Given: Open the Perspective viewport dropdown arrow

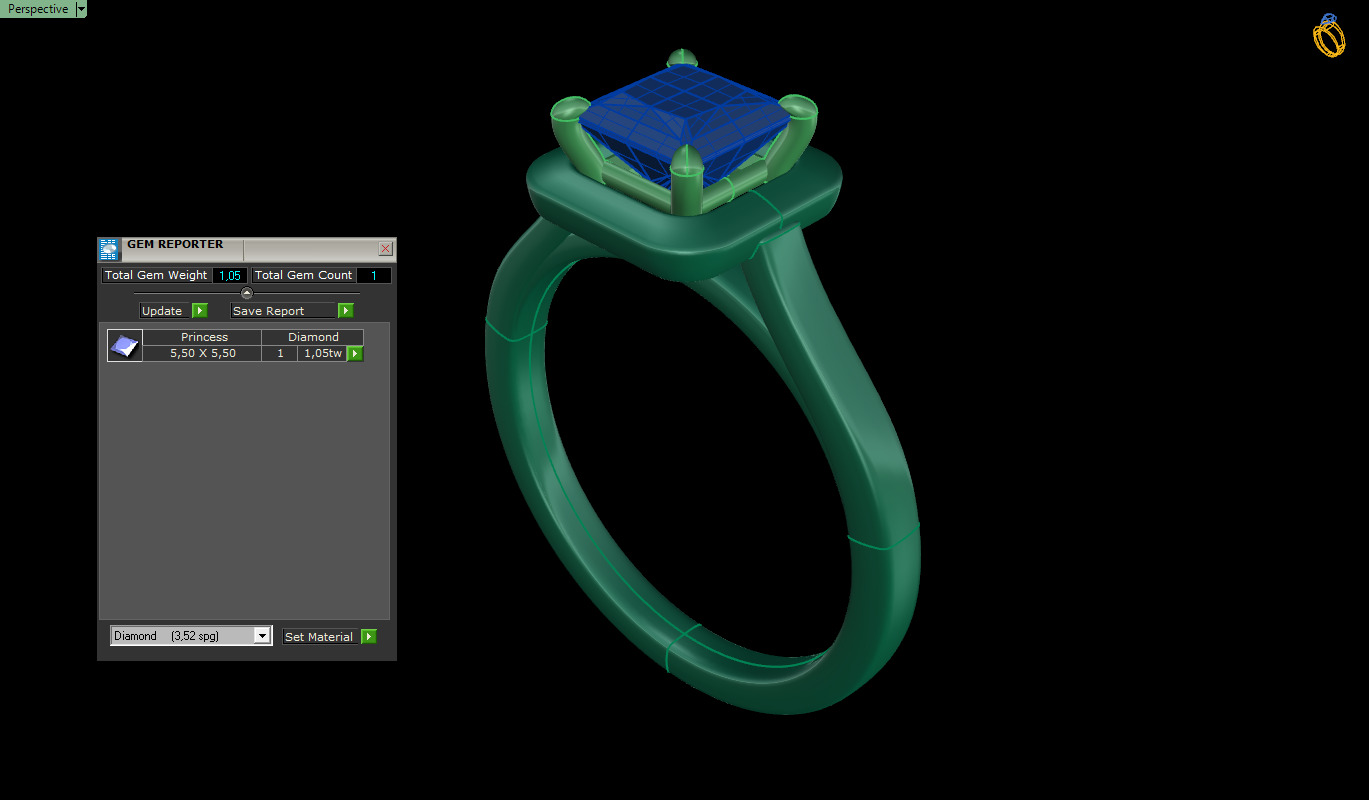Looking at the screenshot, I should tap(81, 9).
